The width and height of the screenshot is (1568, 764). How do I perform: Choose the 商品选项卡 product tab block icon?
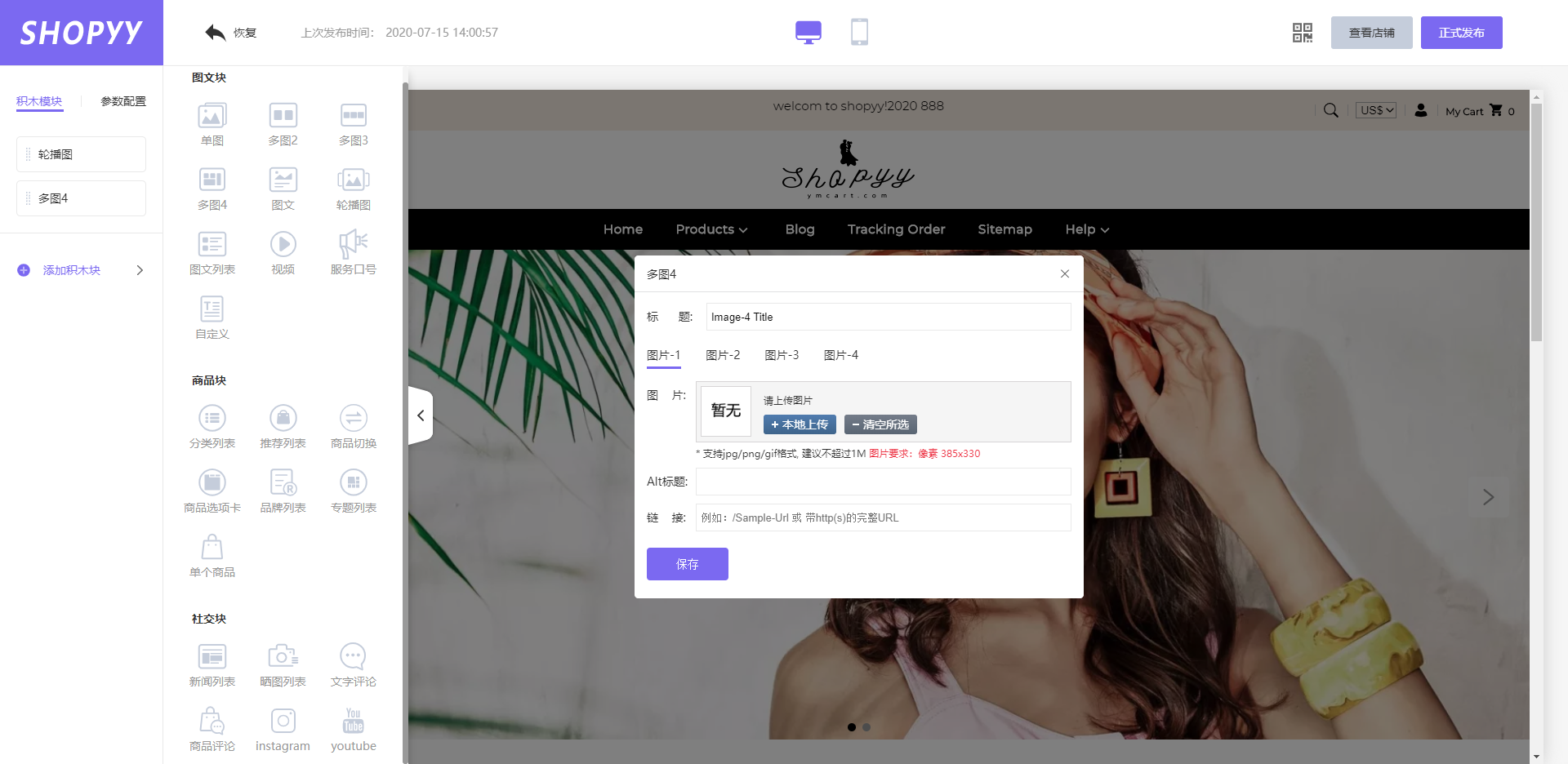(x=212, y=482)
